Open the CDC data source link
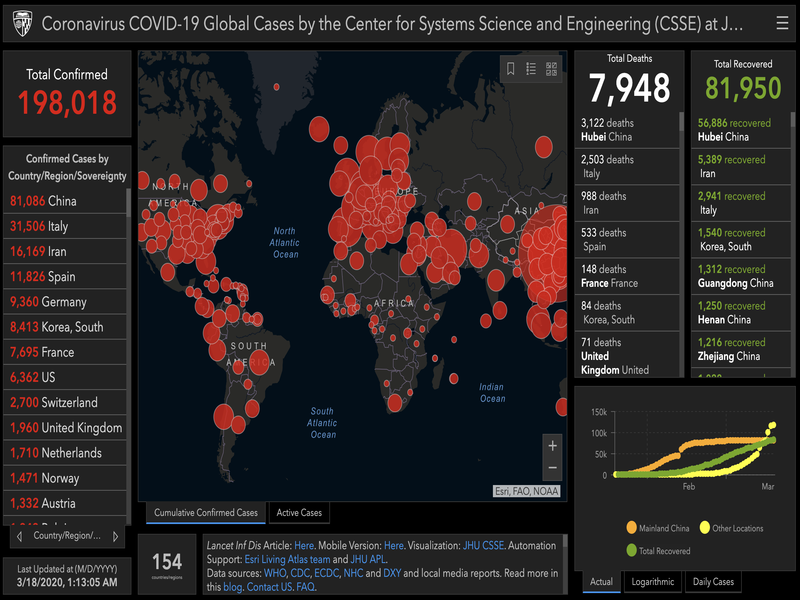The height and width of the screenshot is (600, 800). coord(299,573)
